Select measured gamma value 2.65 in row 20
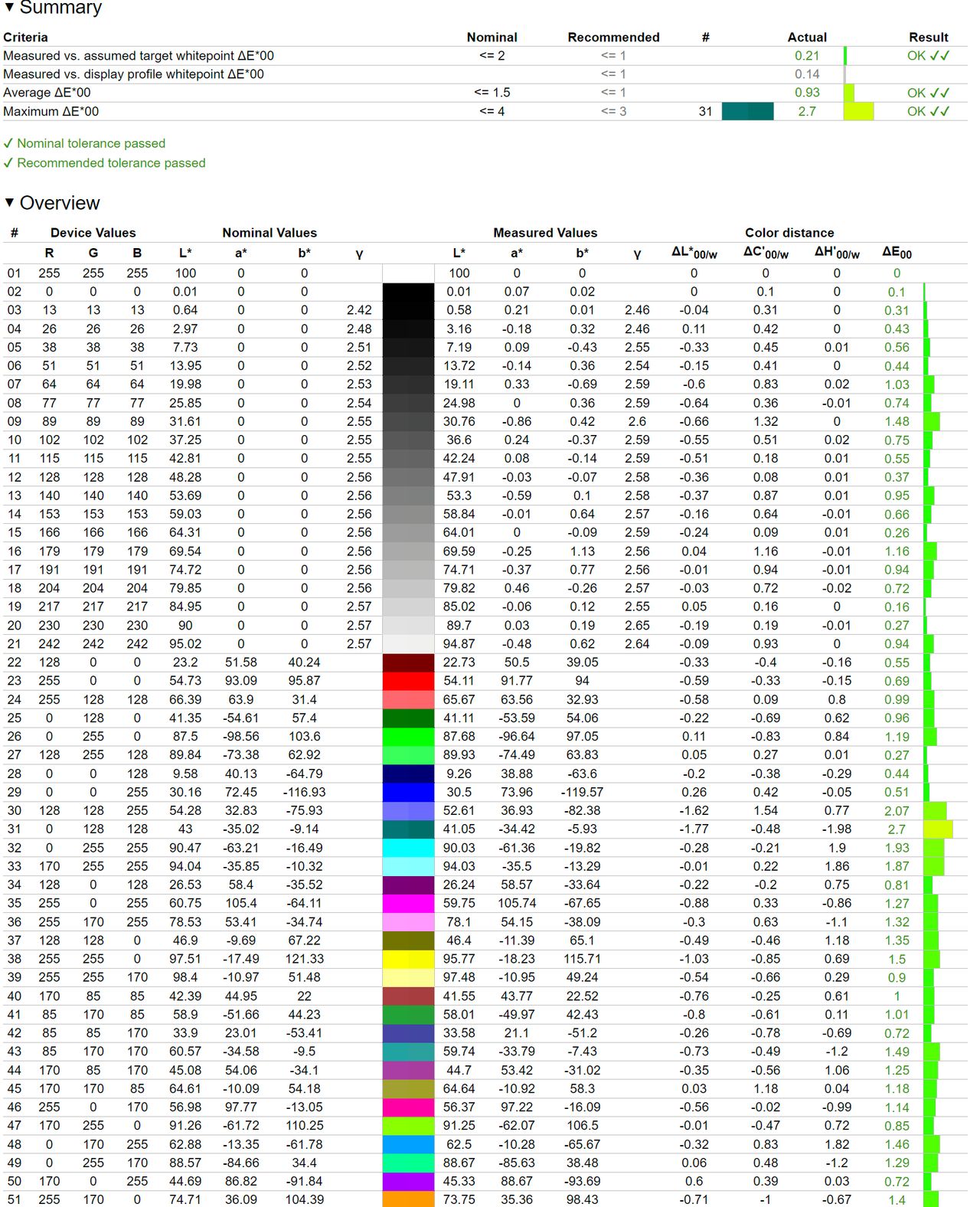 click(x=637, y=625)
